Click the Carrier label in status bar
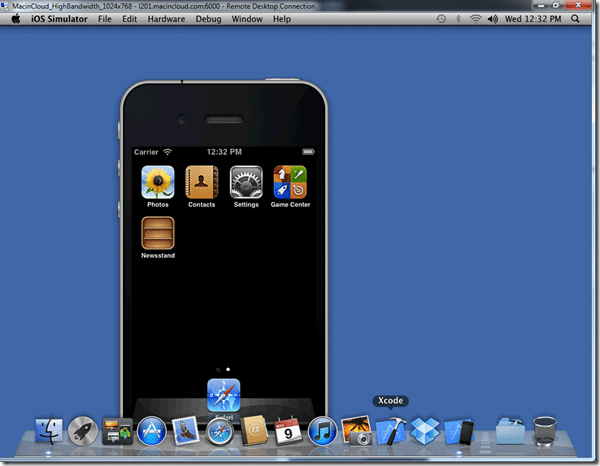This screenshot has width=600, height=466. [x=146, y=152]
